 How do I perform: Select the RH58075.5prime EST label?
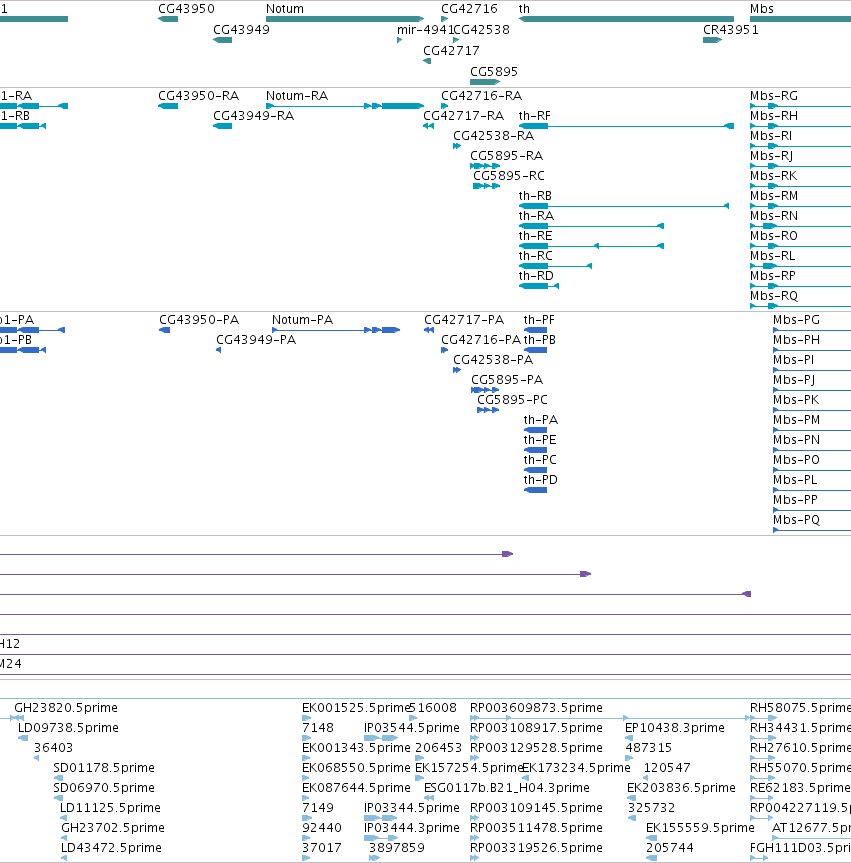coord(800,707)
